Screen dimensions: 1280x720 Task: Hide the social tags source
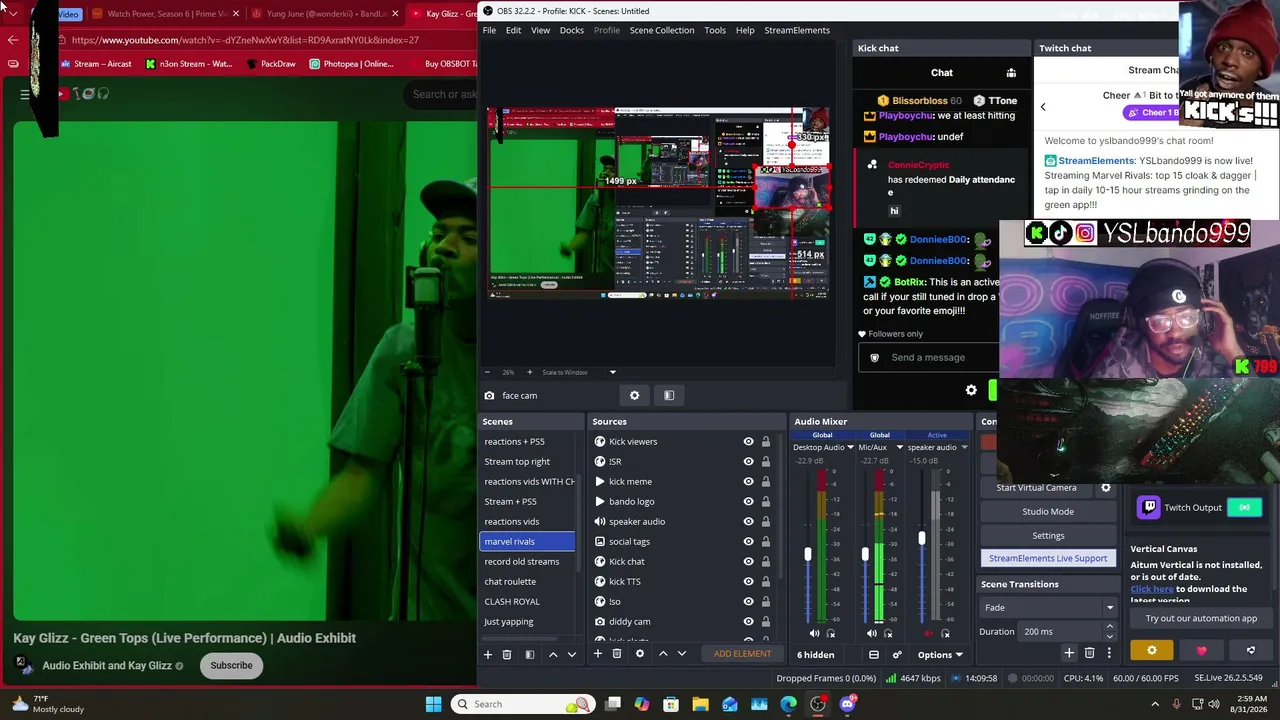pos(748,541)
